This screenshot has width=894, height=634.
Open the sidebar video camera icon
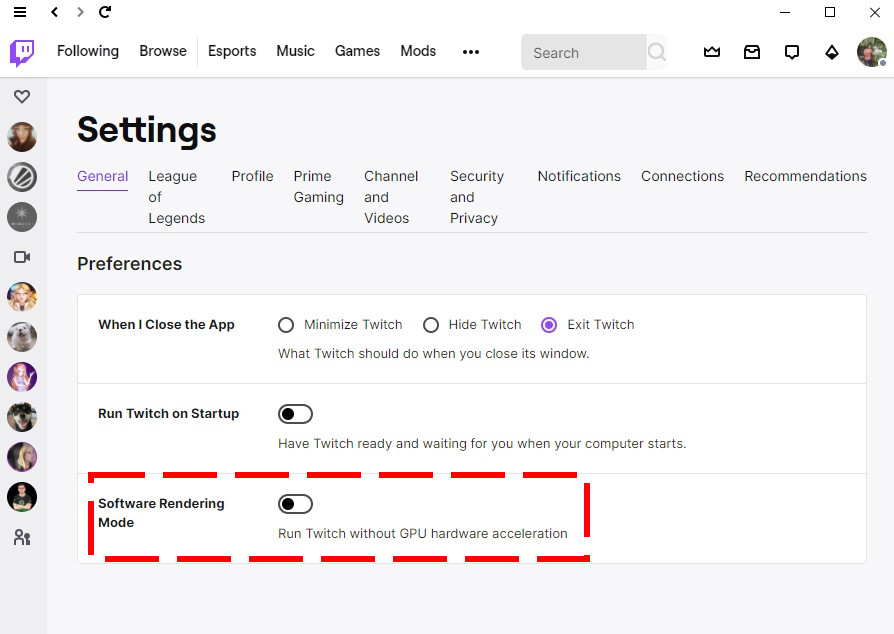(22, 257)
